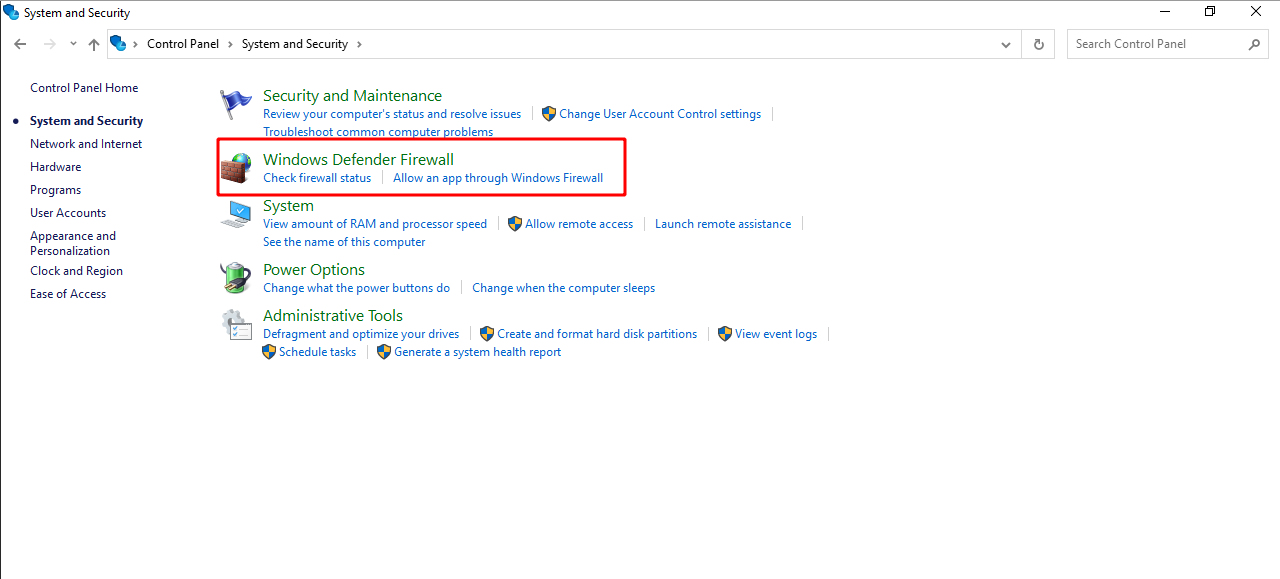The width and height of the screenshot is (1280, 579).
Task: Click Check firewall status link
Action: click(x=317, y=178)
